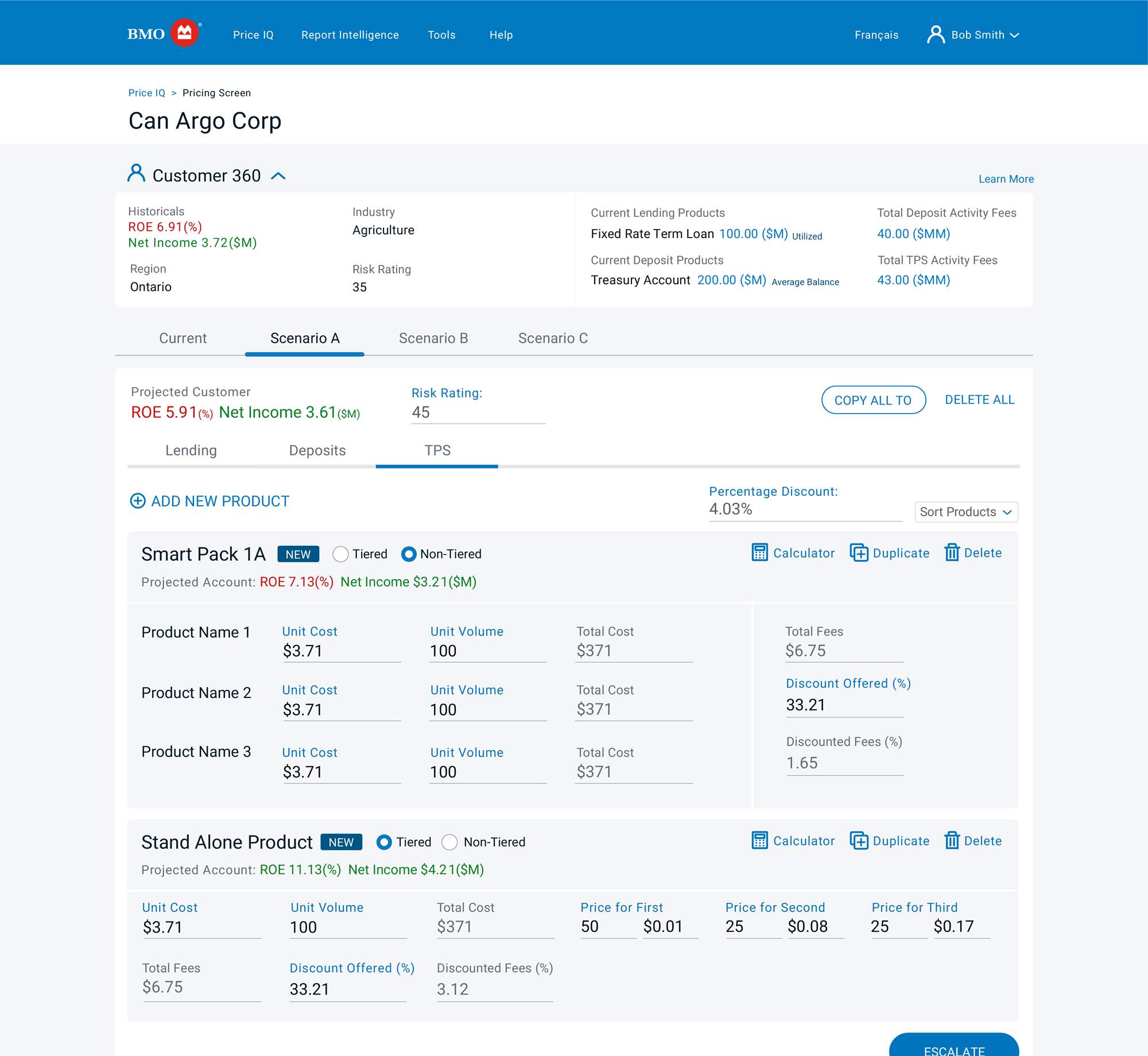Click the Smart Pack 1A Delete trash icon
This screenshot has width=1148, height=1056.
pyautogui.click(x=952, y=553)
